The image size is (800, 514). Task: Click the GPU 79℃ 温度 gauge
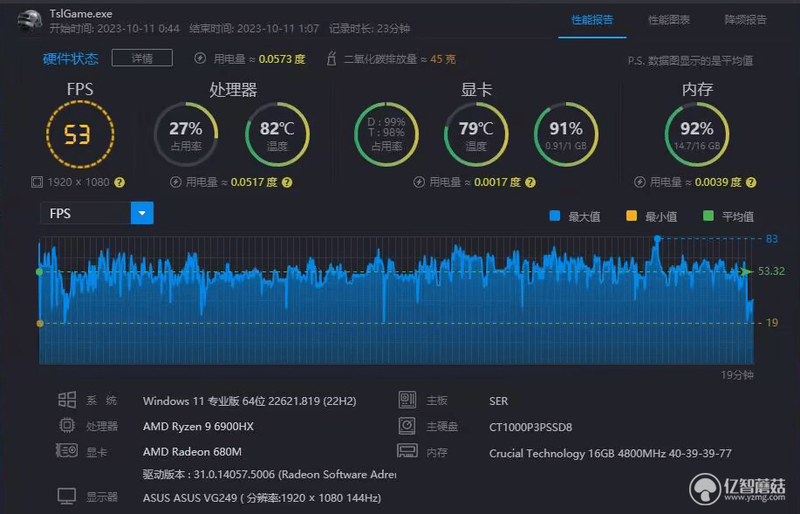[476, 134]
